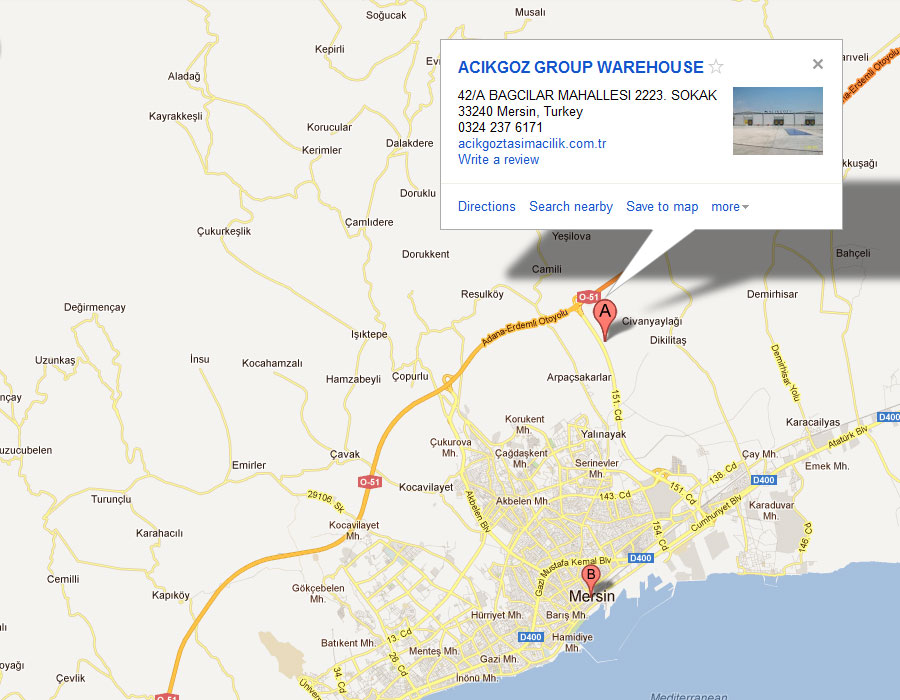
Task: Click Save to map link
Action: click(x=662, y=207)
